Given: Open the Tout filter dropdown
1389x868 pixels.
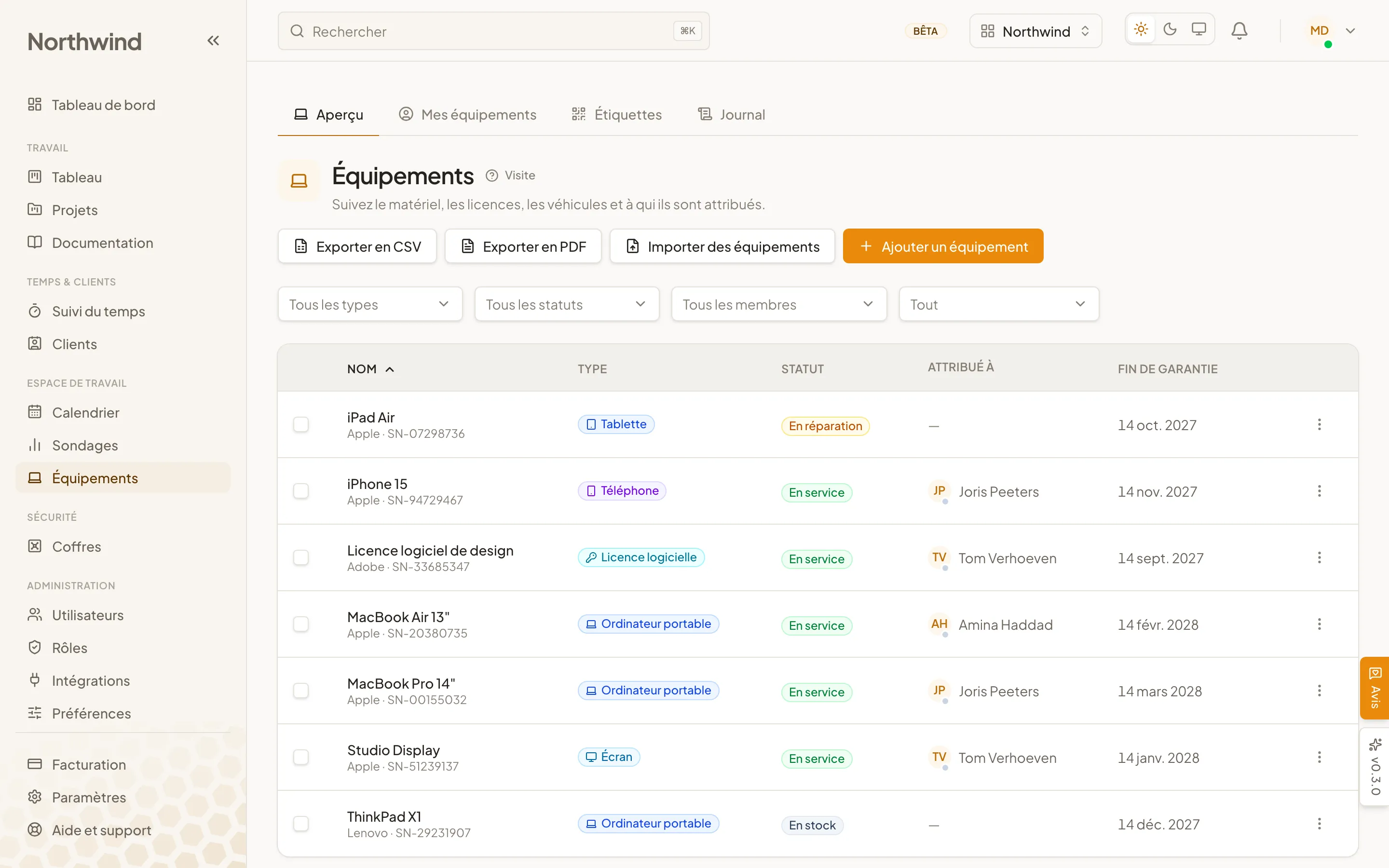Looking at the screenshot, I should 999,304.
